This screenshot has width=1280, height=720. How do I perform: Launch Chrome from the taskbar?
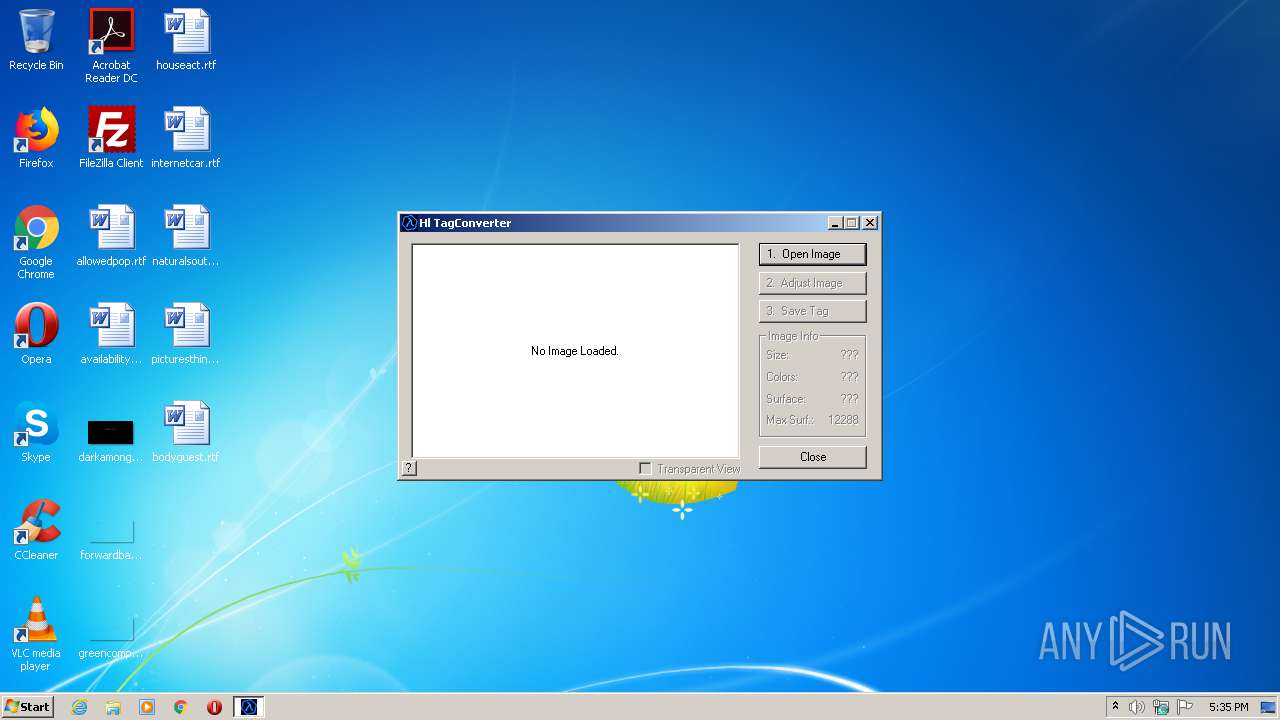pos(181,707)
